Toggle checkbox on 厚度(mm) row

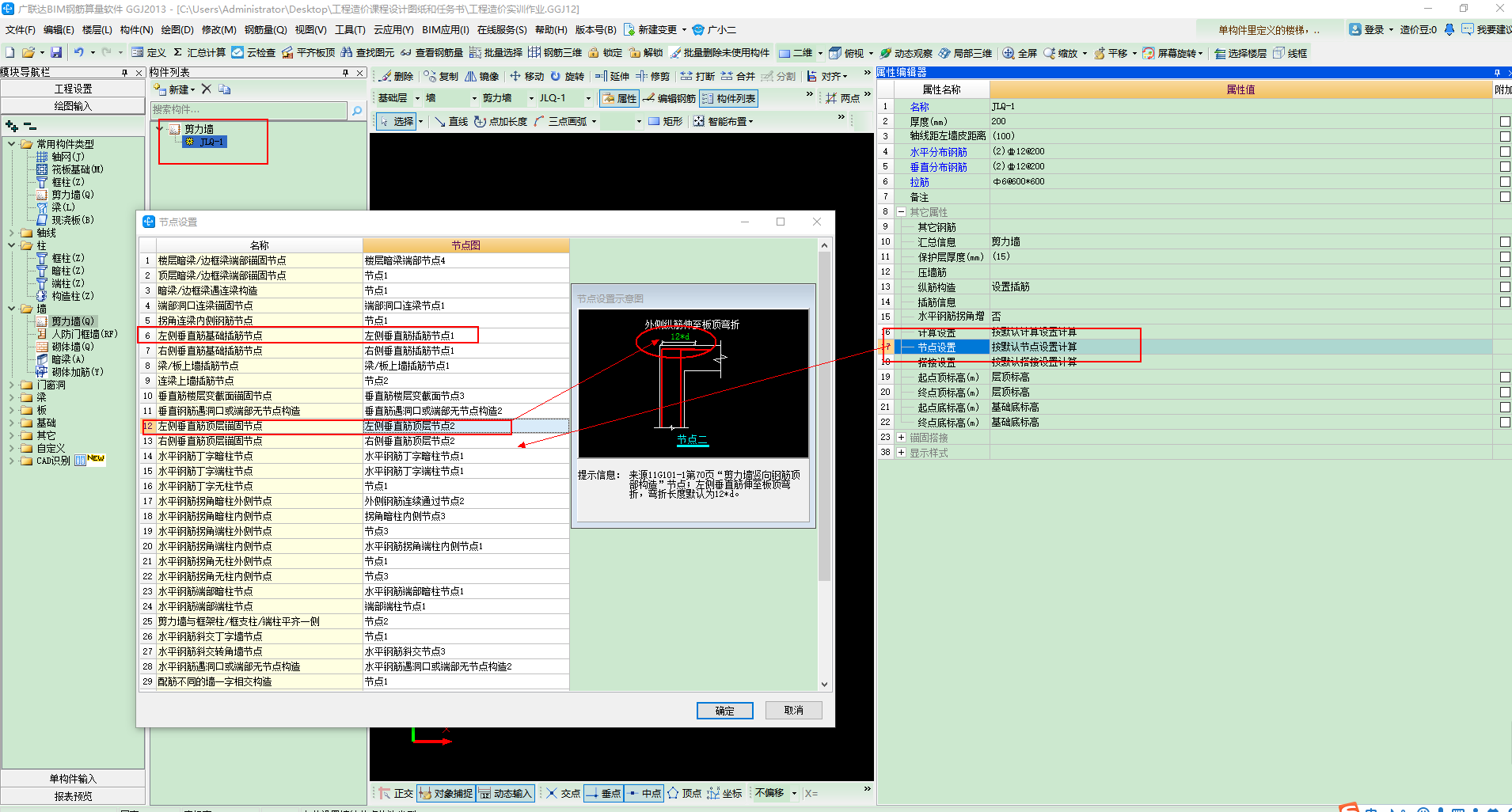[1504, 121]
